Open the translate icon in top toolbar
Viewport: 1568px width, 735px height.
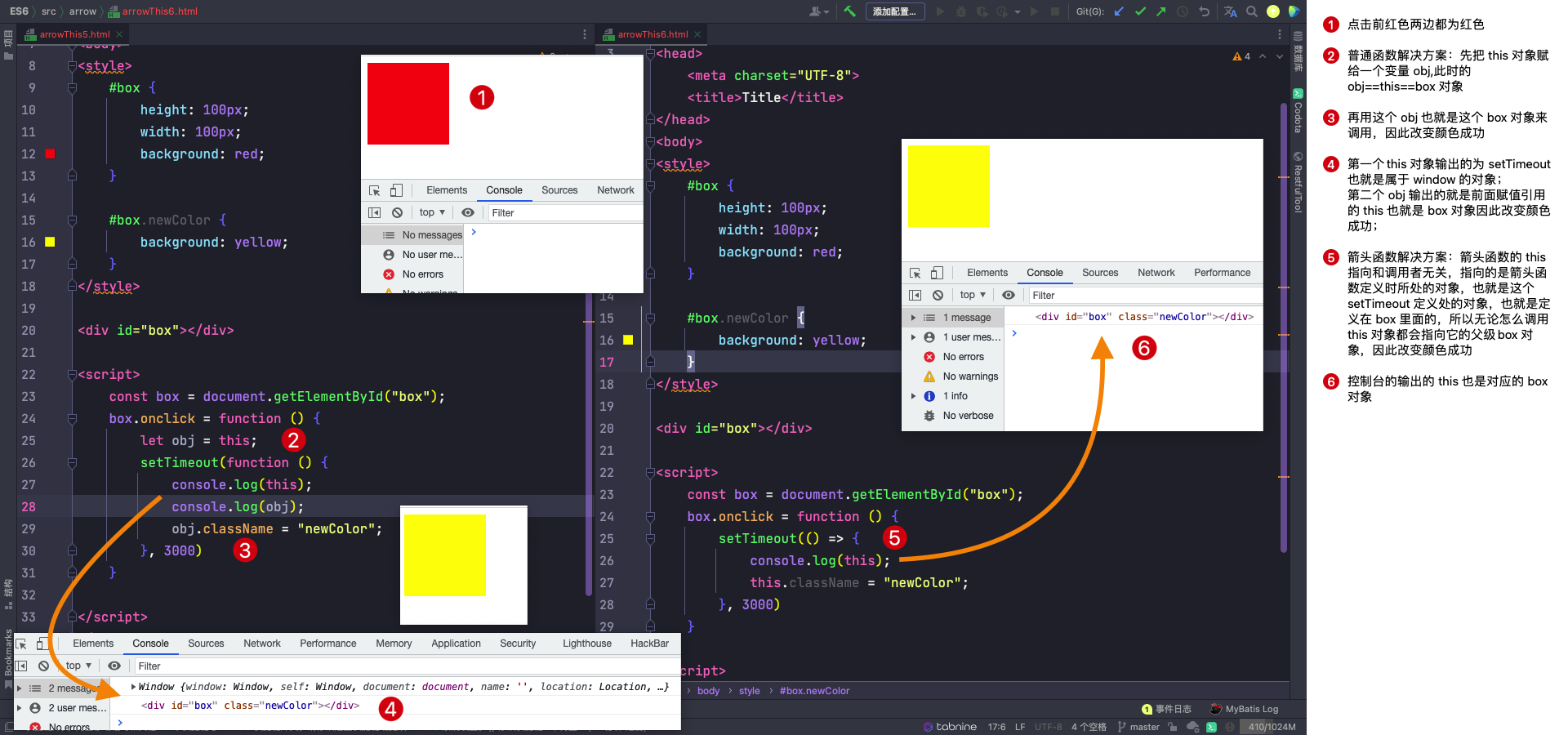click(x=1230, y=11)
